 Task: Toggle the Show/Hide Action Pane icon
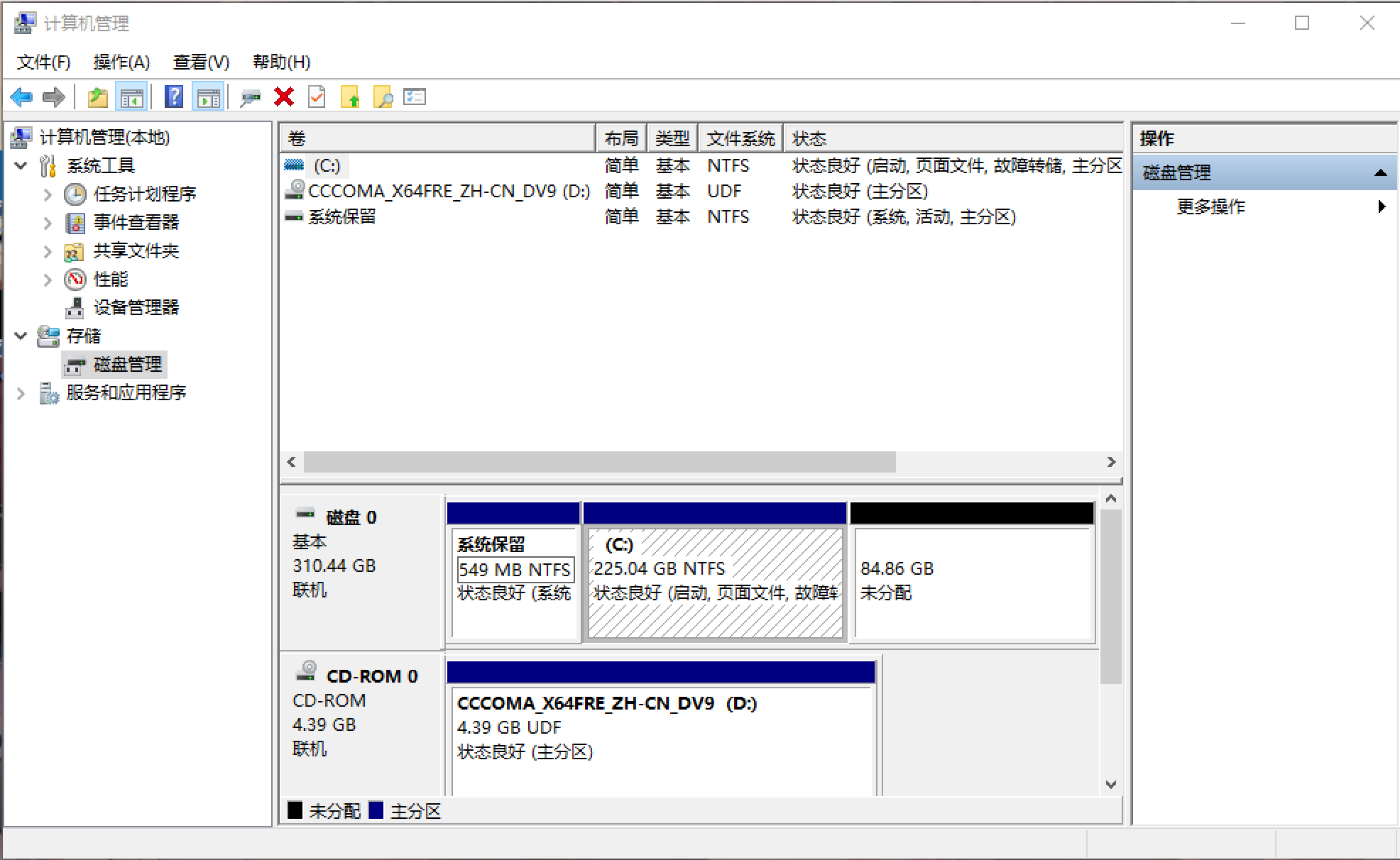click(x=209, y=97)
